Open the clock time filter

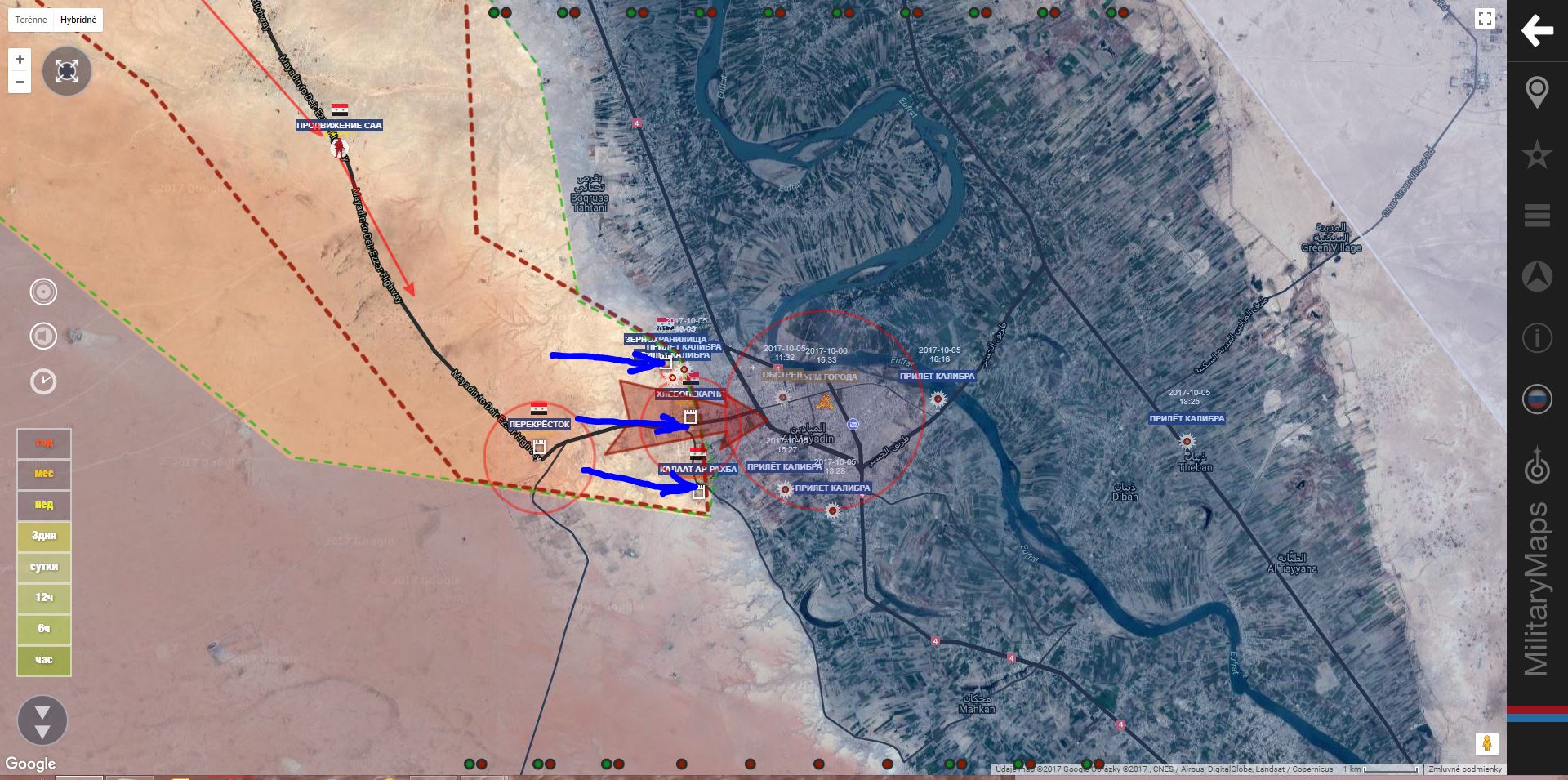43,381
